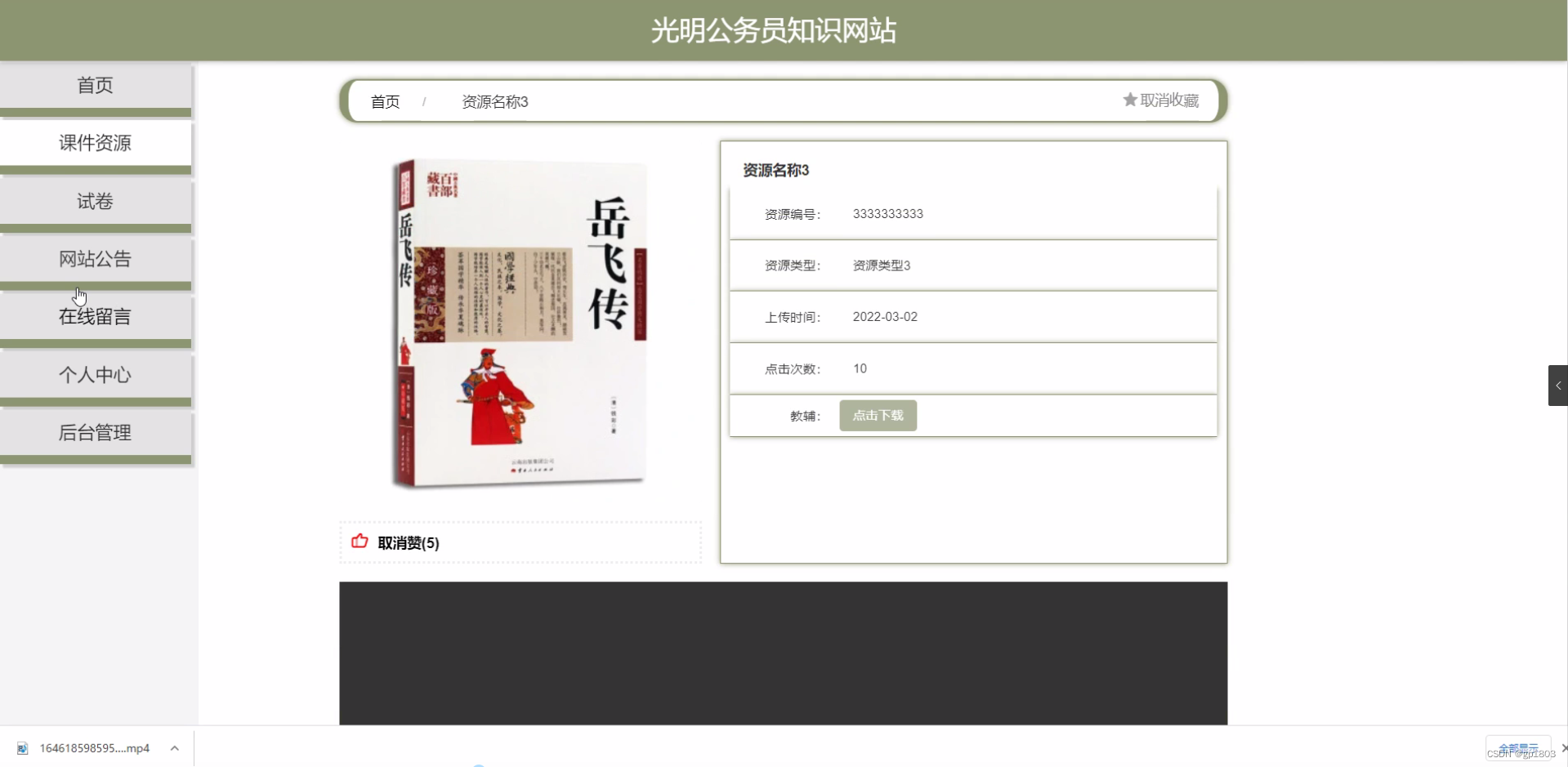Image resolution: width=1568 pixels, height=767 pixels.
Task: Click the site title 光明公务员知识网站
Action: coord(774,31)
